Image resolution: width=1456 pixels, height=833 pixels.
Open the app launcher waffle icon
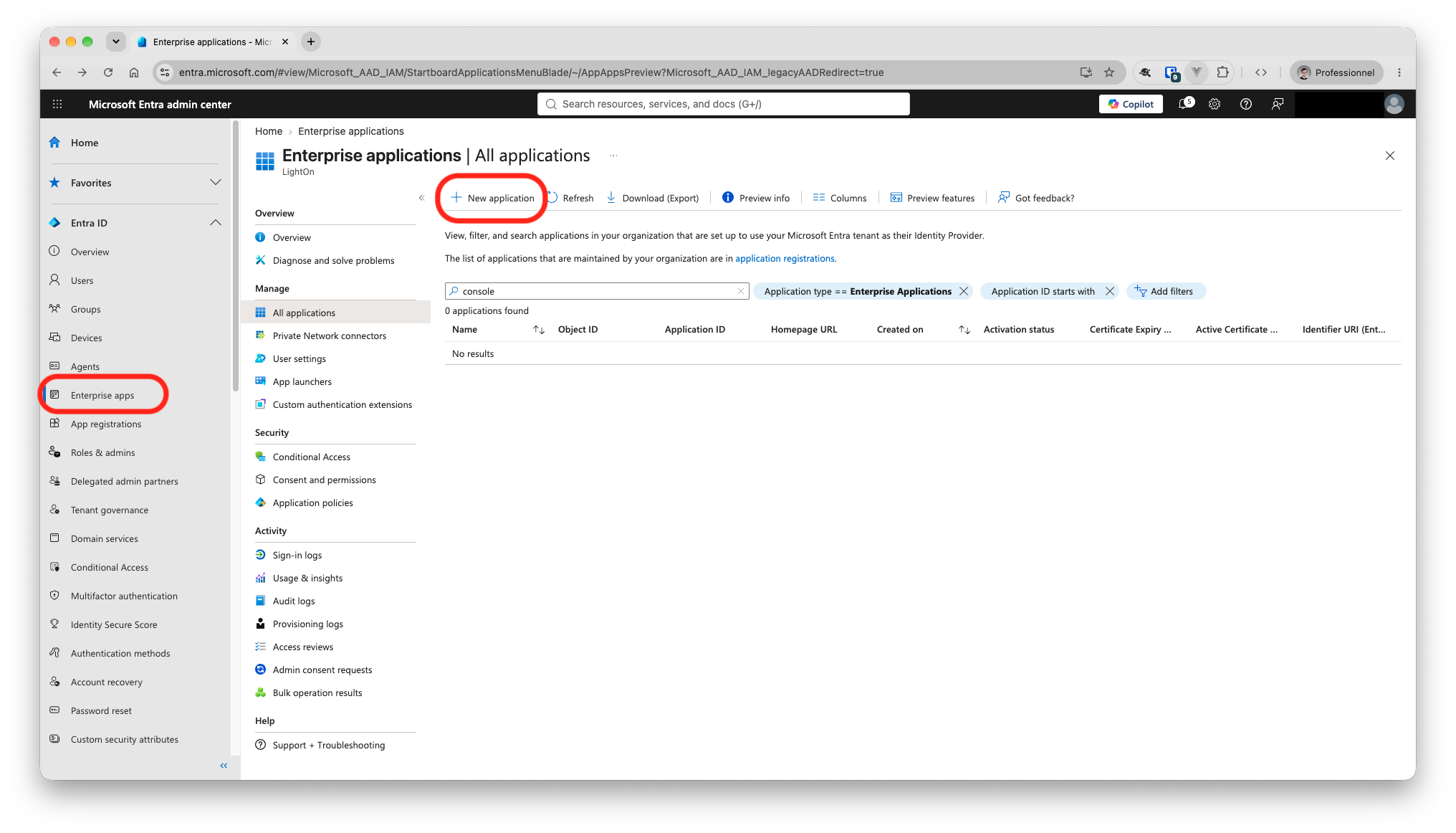(x=57, y=104)
